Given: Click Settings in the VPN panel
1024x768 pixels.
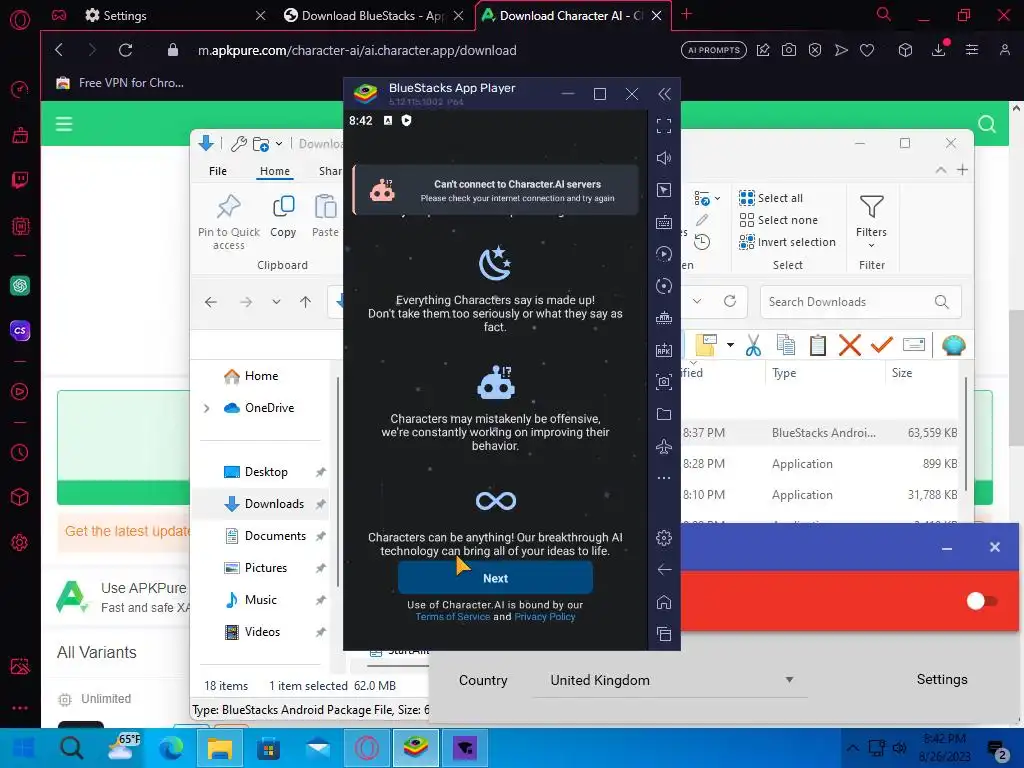Looking at the screenshot, I should coord(942,679).
